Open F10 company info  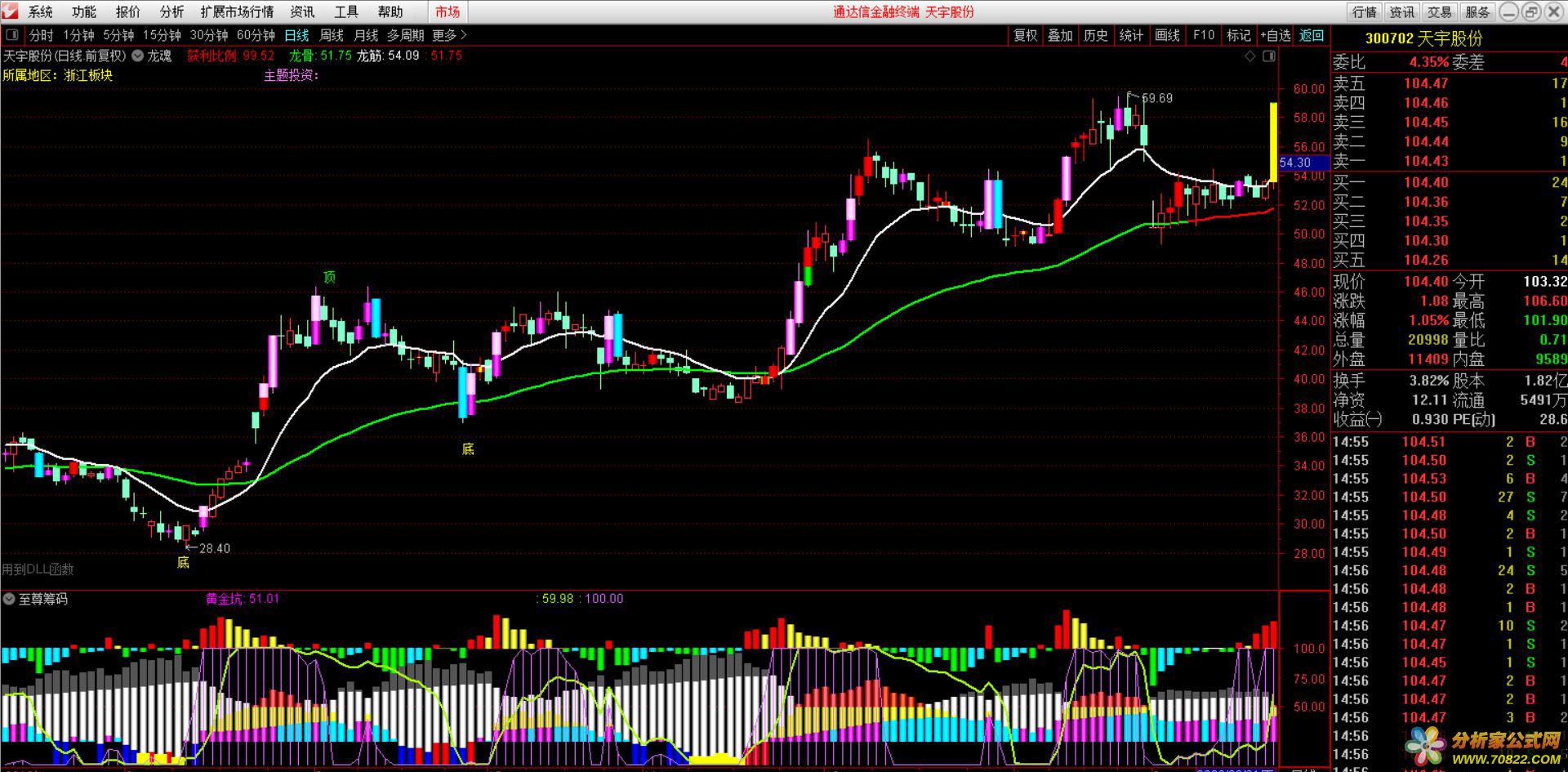tap(1203, 35)
